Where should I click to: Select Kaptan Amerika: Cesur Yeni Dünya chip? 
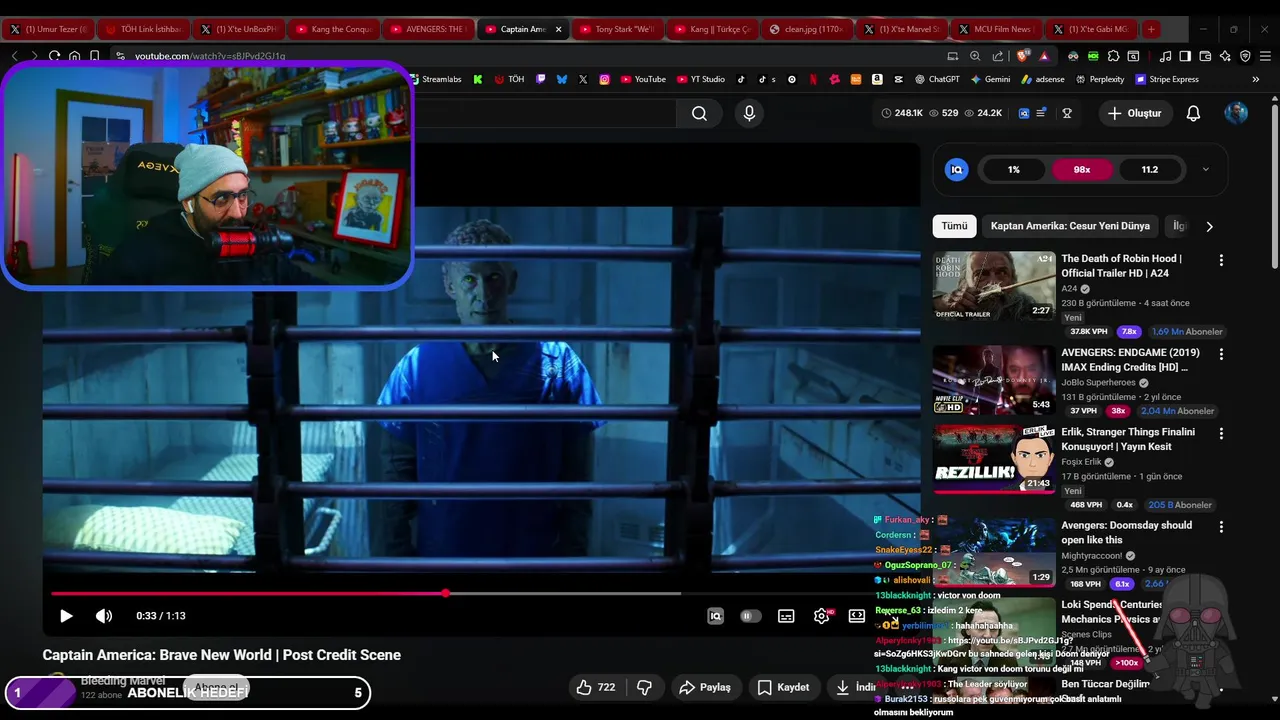[1070, 226]
